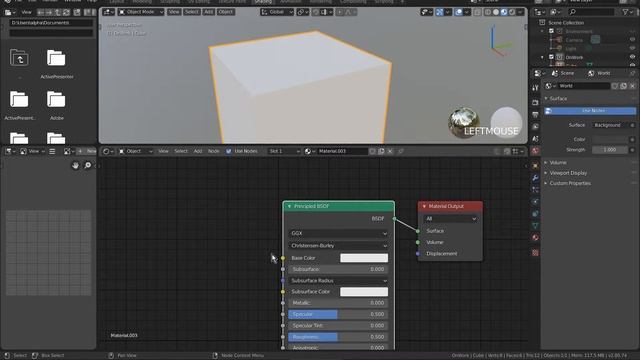Expand the Subsurface Radius dropdown

(x=338, y=281)
